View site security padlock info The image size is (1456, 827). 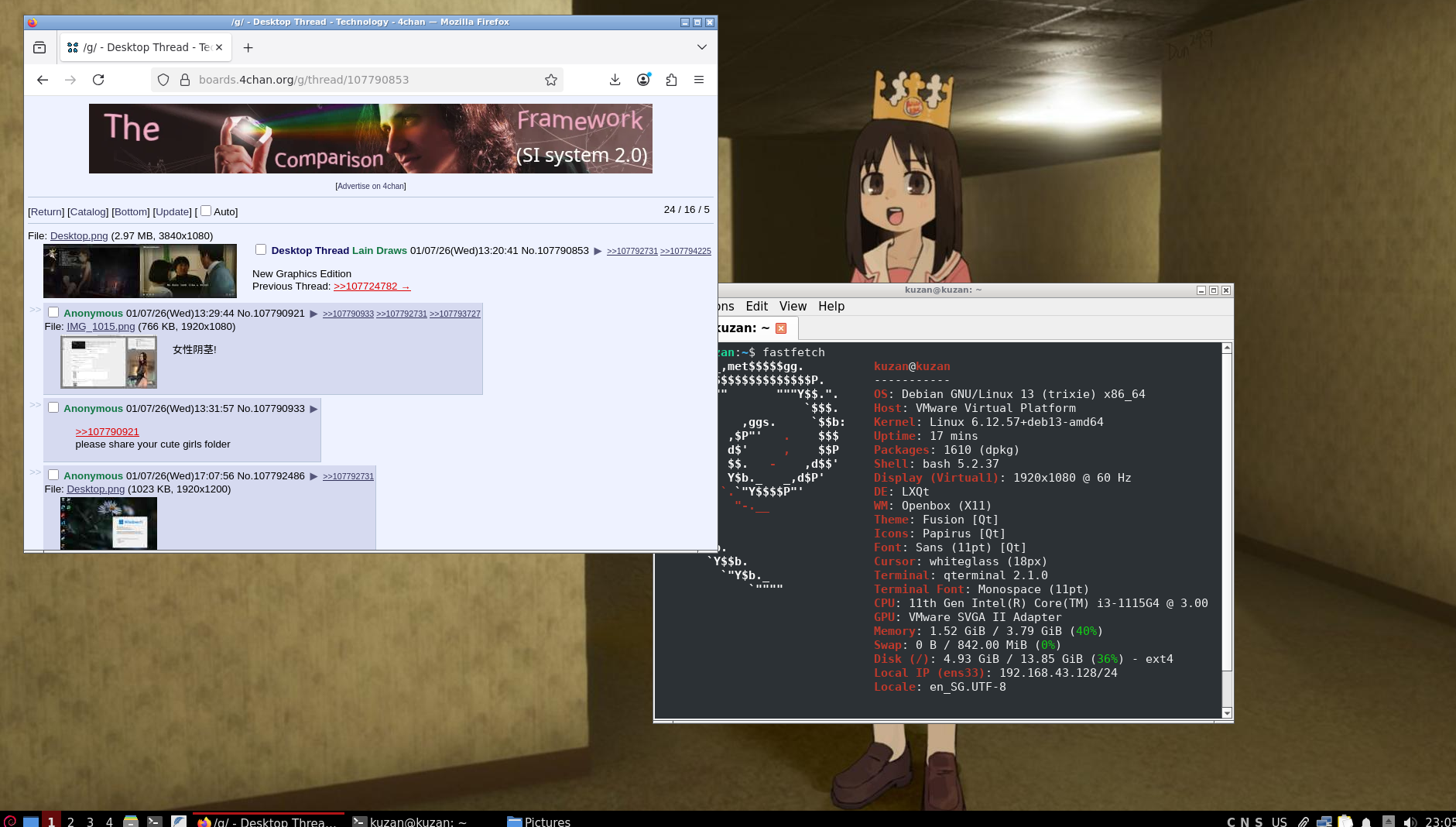[x=185, y=80]
